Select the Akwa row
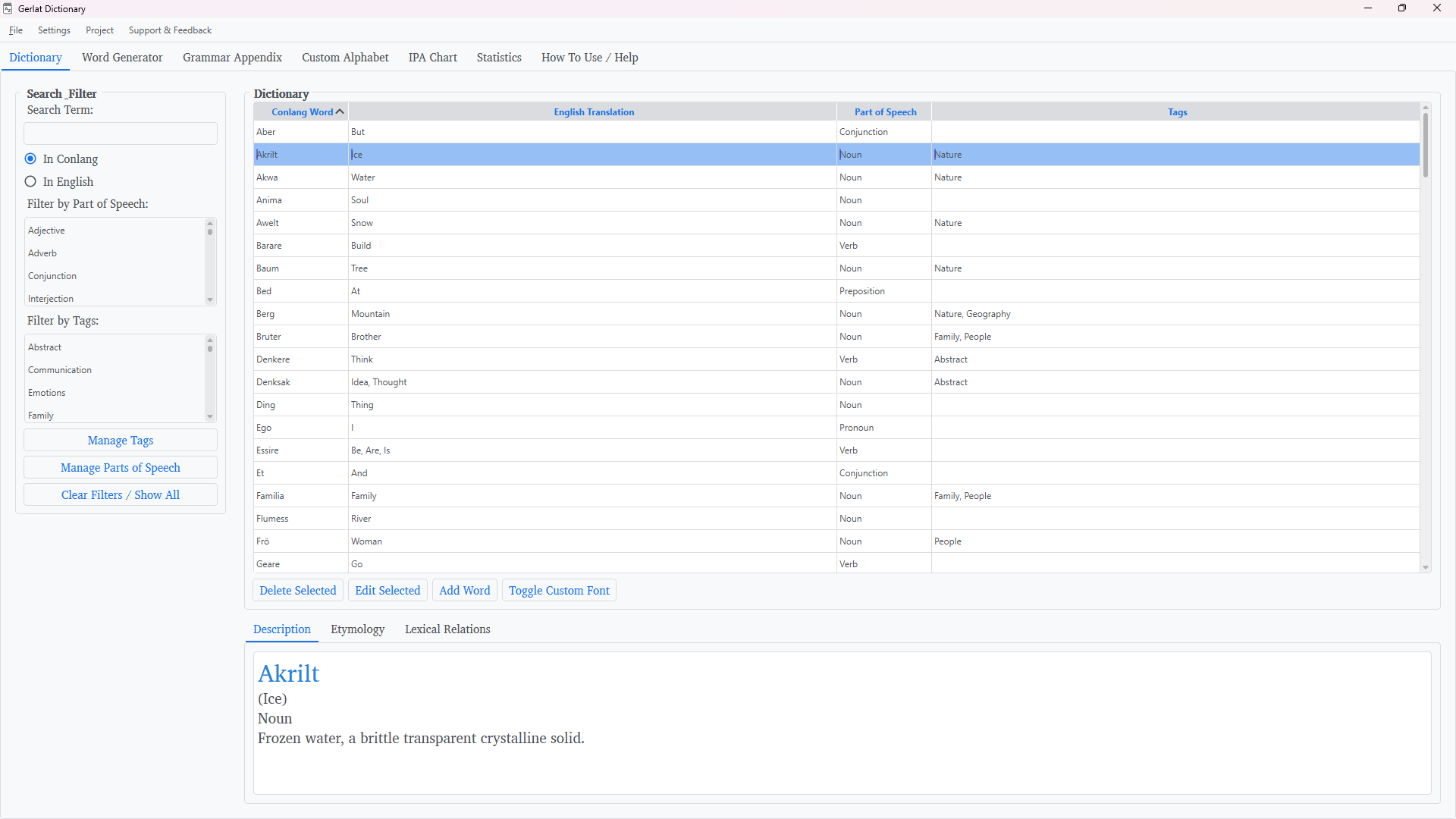1456x819 pixels. (836, 177)
